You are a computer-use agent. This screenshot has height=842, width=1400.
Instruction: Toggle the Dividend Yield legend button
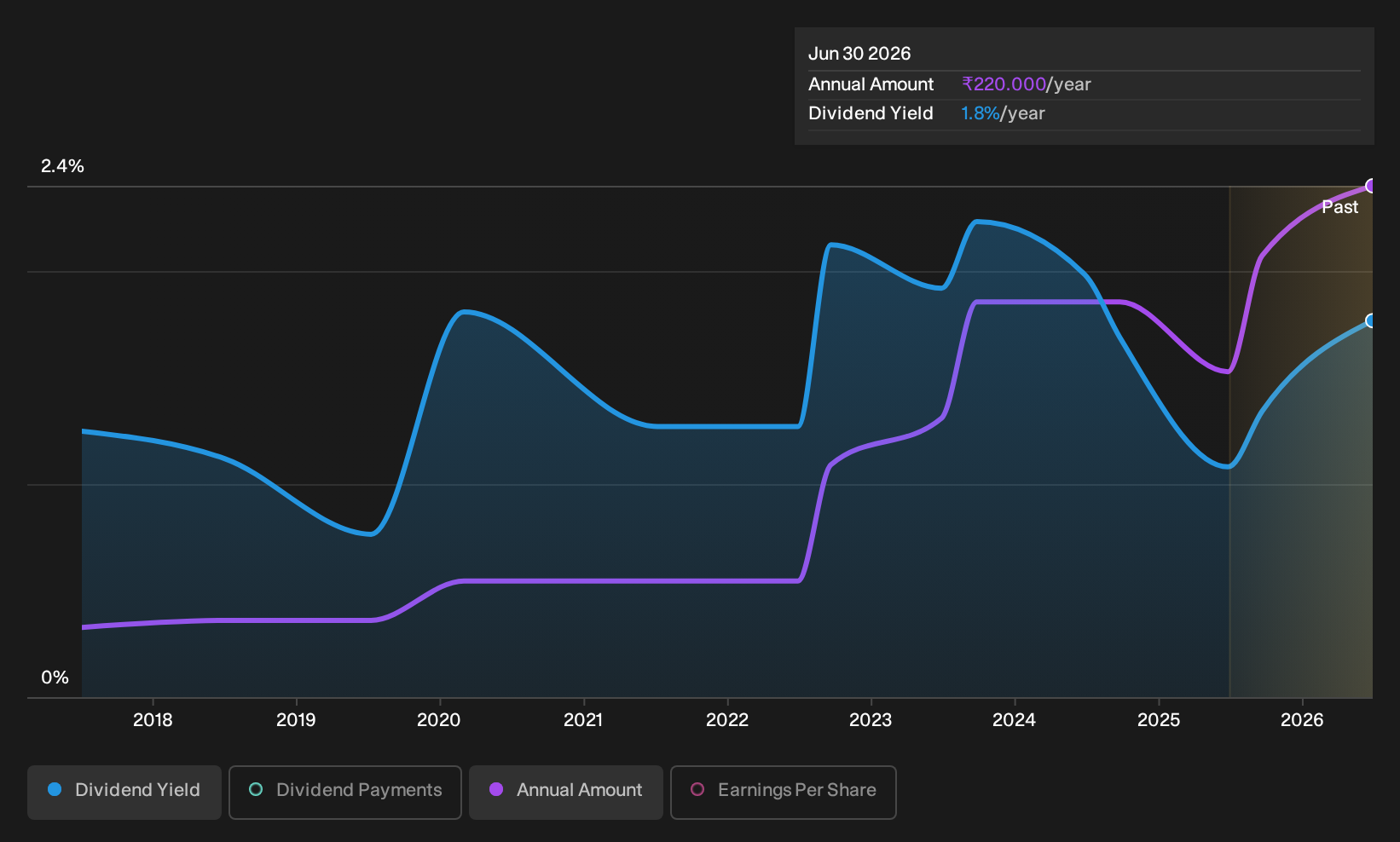(124, 792)
